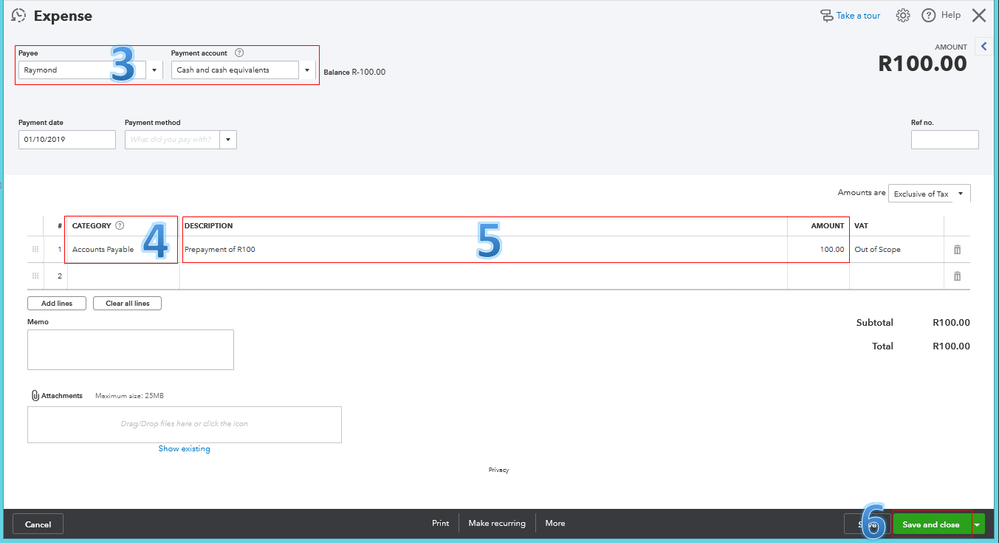999x543 pixels.
Task: Click the Cash and cash equivalents field
Action: click(235, 70)
